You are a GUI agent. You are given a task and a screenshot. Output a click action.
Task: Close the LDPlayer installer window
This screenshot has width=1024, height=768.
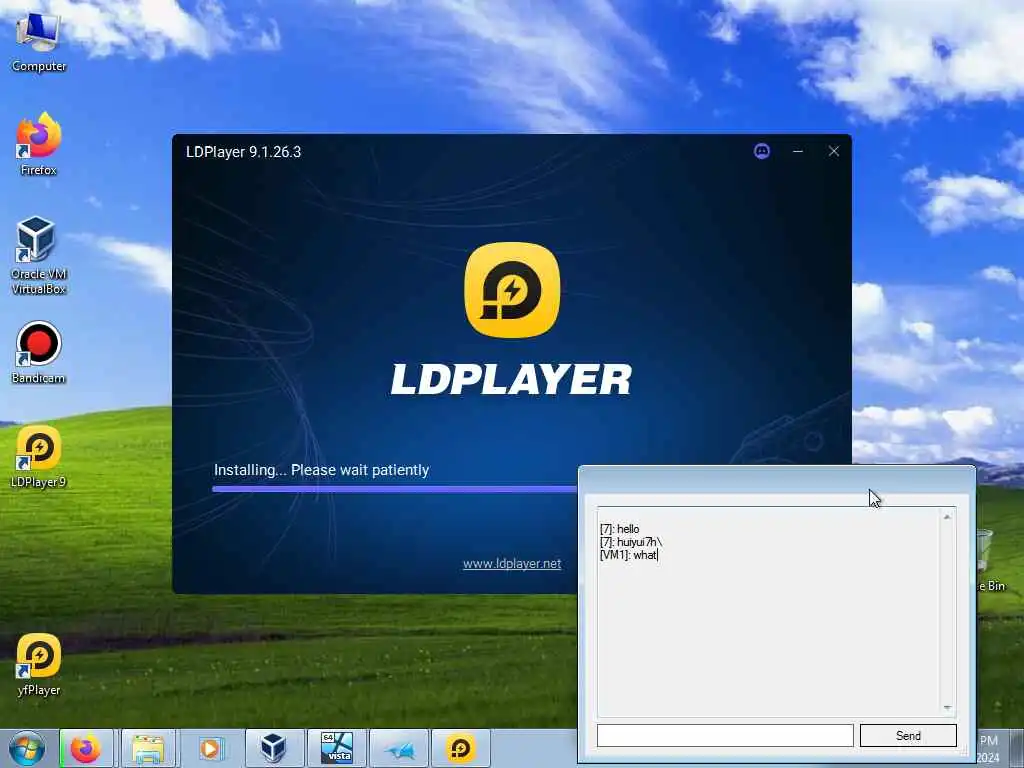point(834,152)
